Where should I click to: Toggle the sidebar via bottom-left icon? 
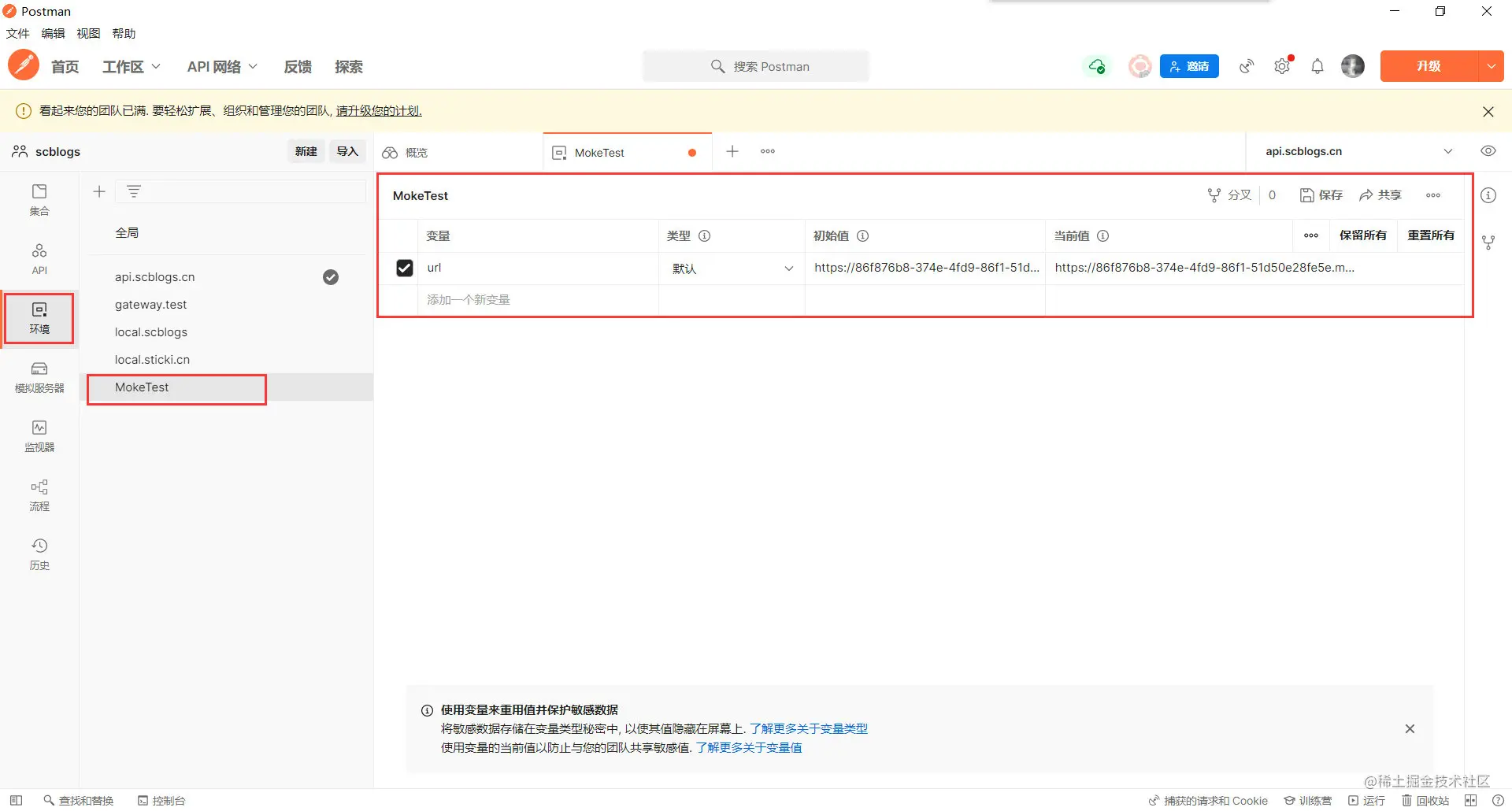click(x=16, y=800)
